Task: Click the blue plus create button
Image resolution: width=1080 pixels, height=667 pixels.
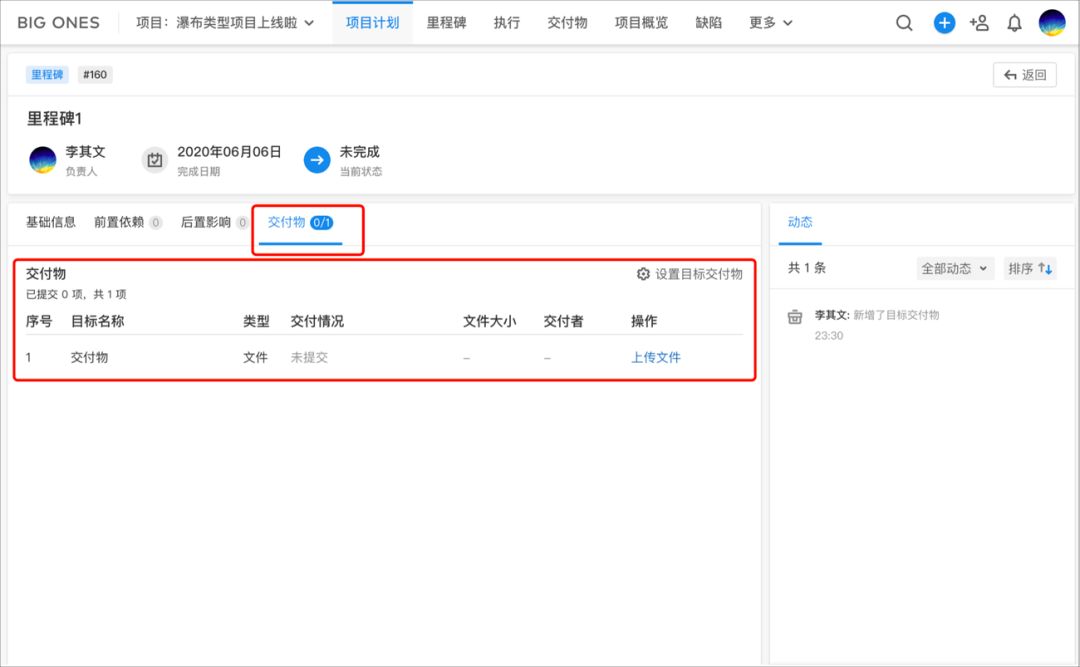Action: pos(944,23)
